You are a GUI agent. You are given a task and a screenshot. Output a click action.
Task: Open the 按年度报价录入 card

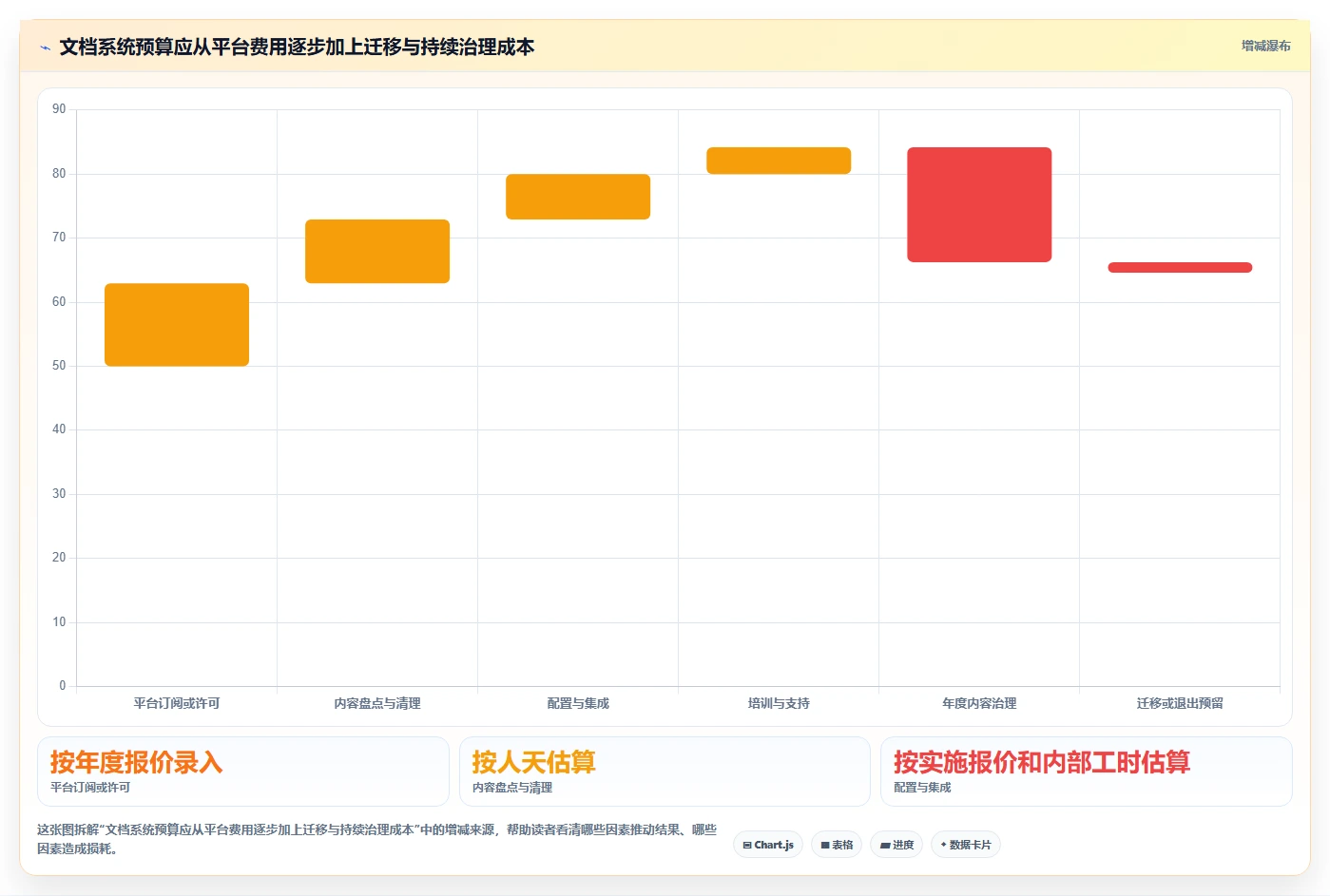point(243,772)
